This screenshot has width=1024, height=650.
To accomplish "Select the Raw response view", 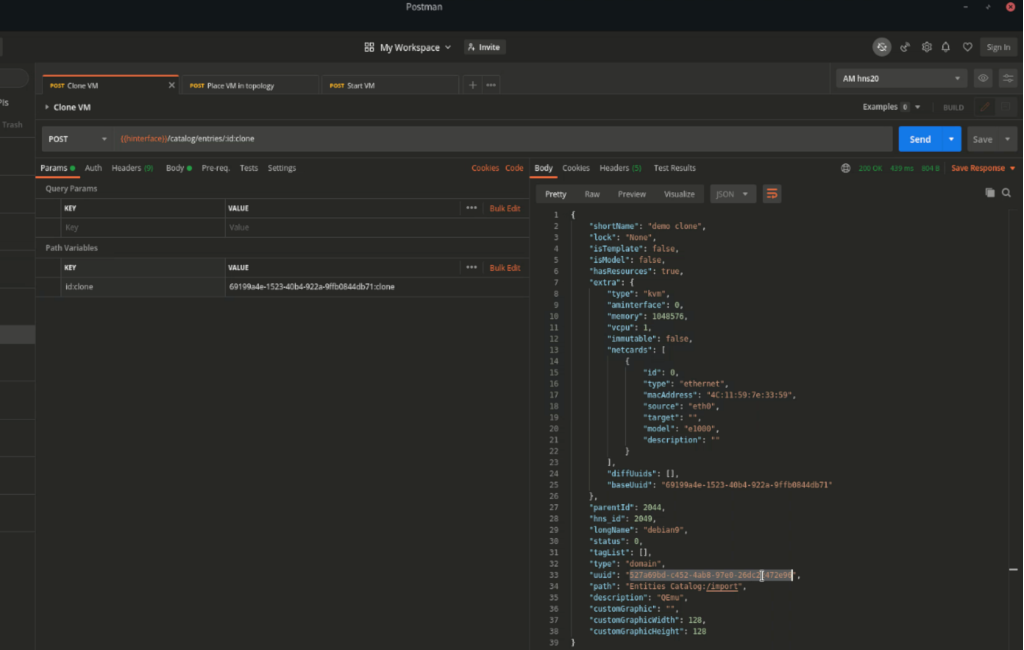I will point(592,194).
